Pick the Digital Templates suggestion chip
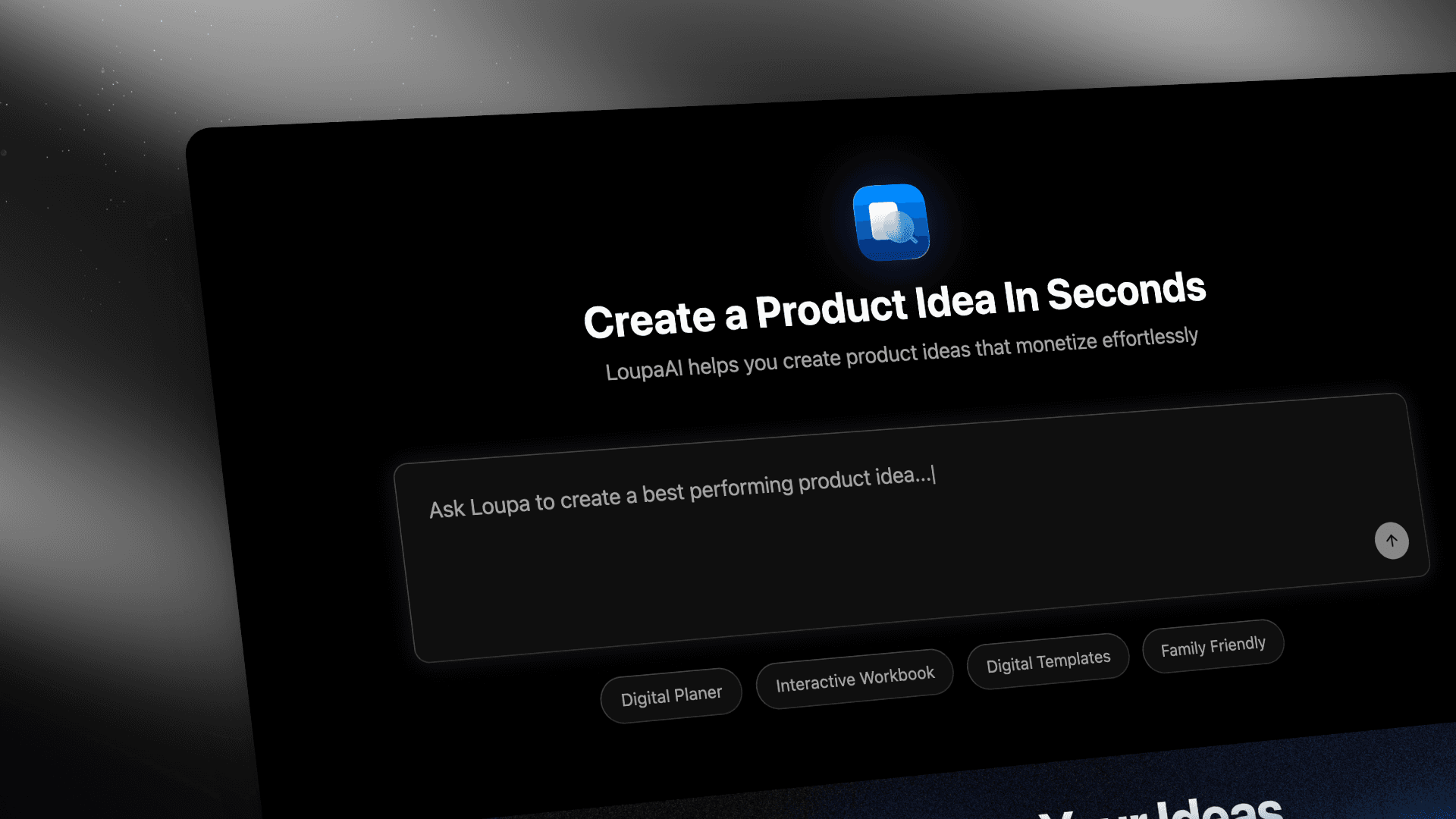1456x819 pixels. pos(1048,661)
